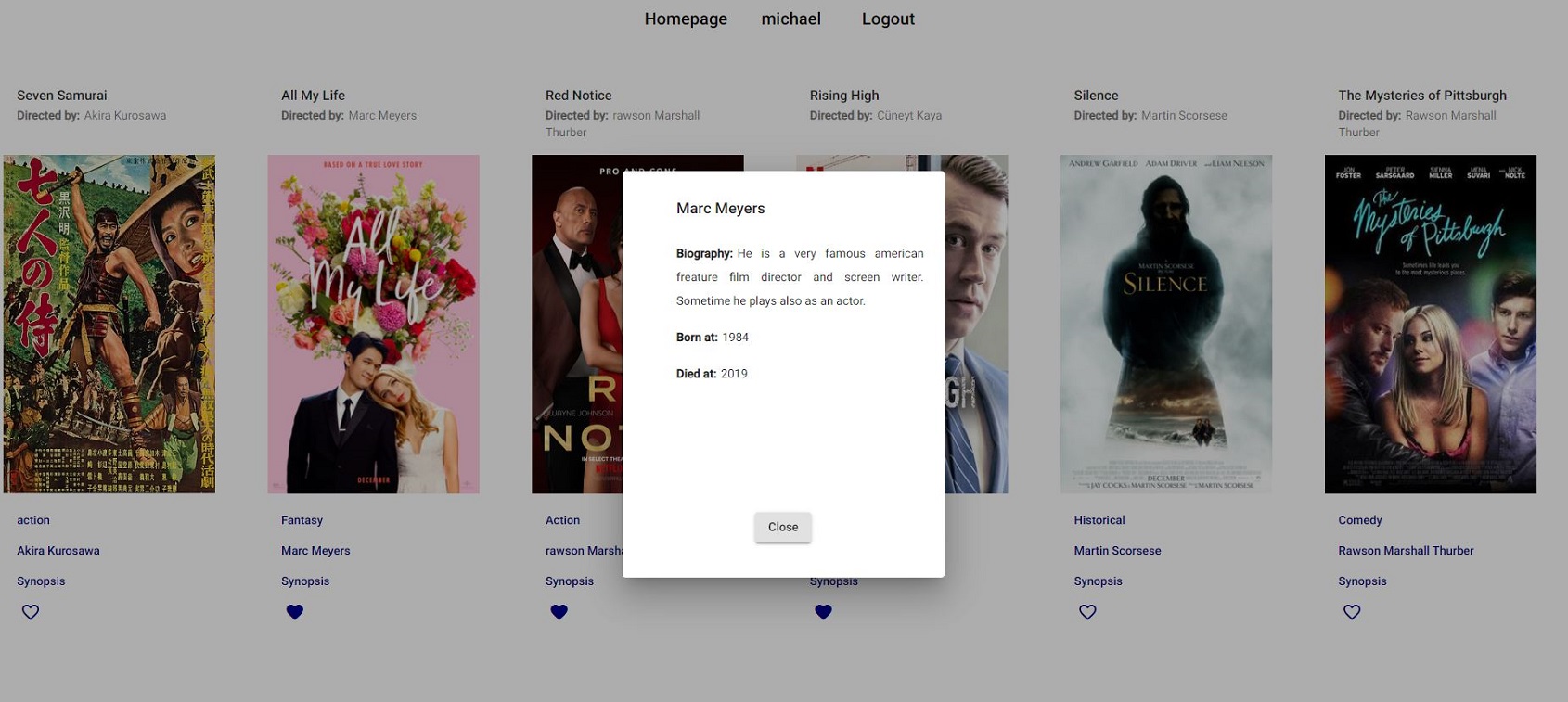The image size is (1568, 702).
Task: Click the Rising High title text
Action: [844, 96]
